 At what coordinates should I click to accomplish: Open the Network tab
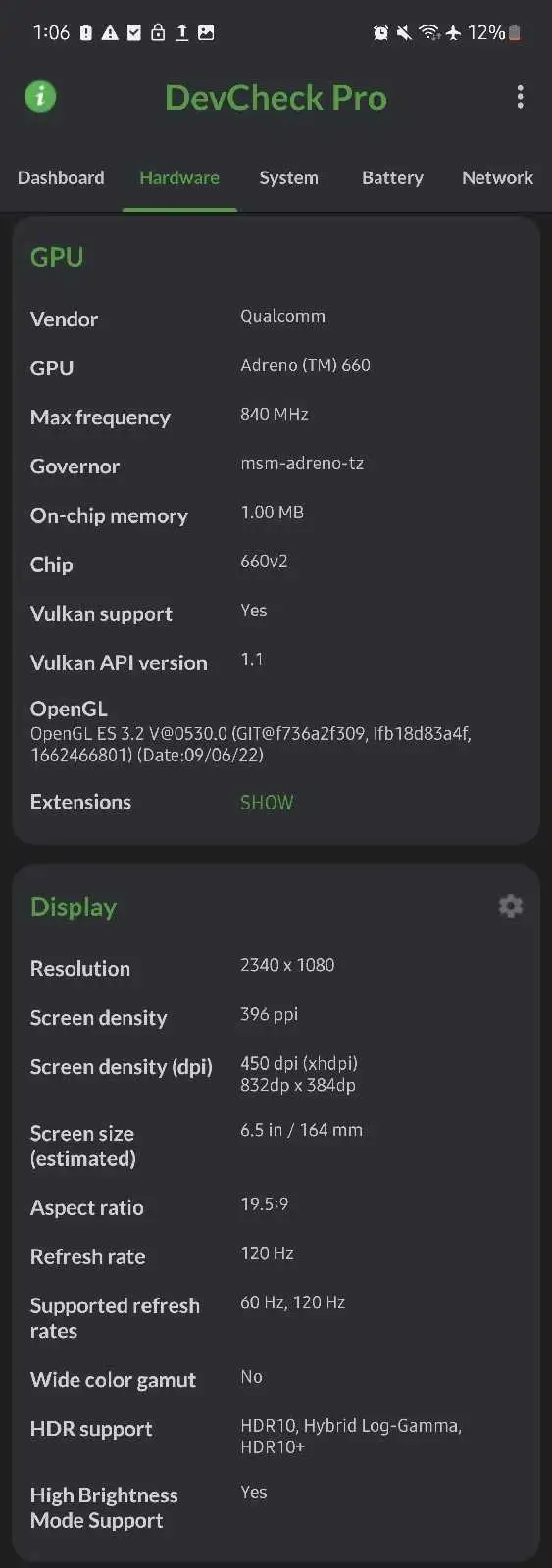pos(497,177)
